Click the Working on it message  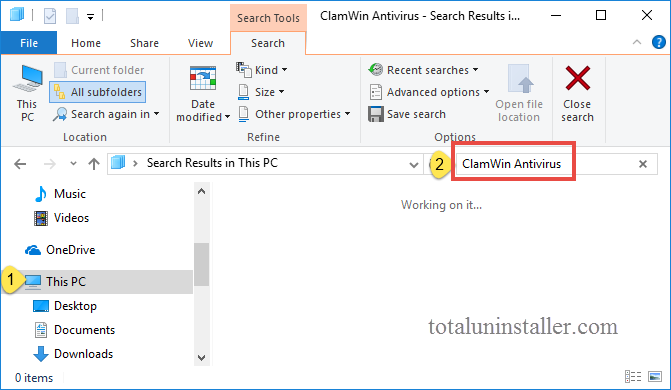pos(441,205)
